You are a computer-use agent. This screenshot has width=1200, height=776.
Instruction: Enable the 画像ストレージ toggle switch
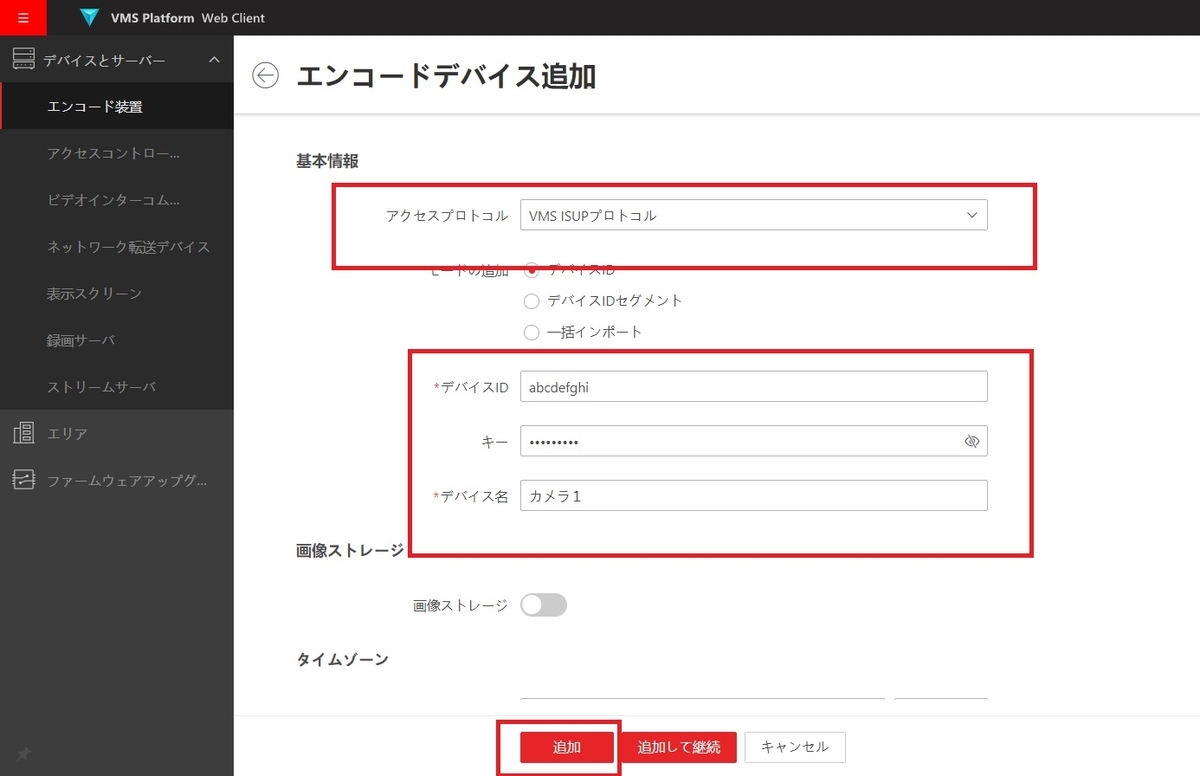(x=544, y=605)
